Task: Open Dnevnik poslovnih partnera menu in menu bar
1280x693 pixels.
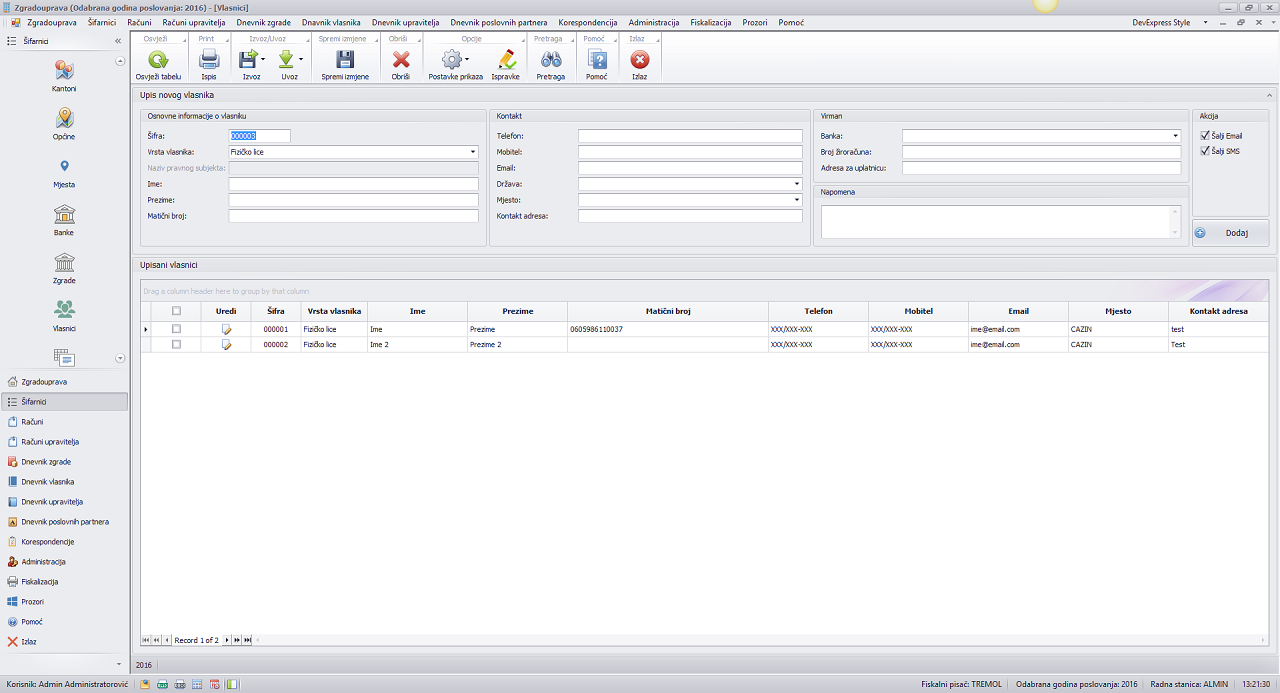Action: (x=499, y=22)
